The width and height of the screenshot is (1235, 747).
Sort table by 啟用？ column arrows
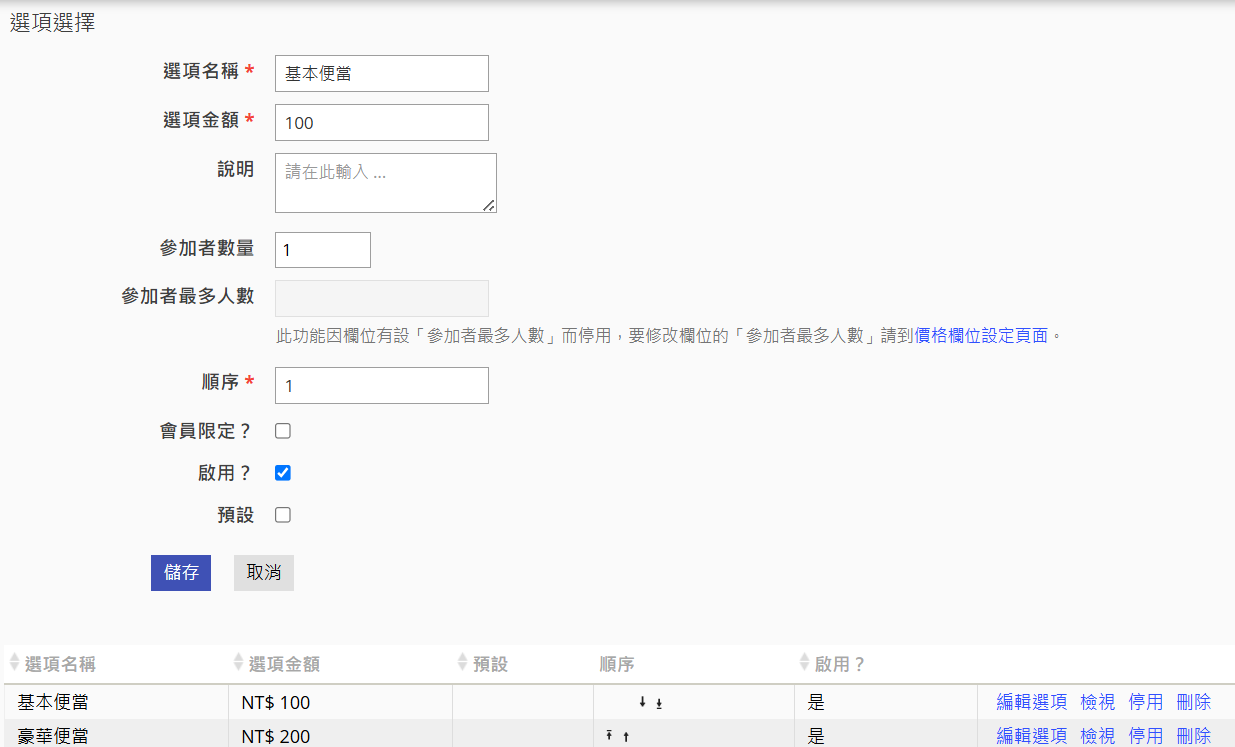[804, 663]
